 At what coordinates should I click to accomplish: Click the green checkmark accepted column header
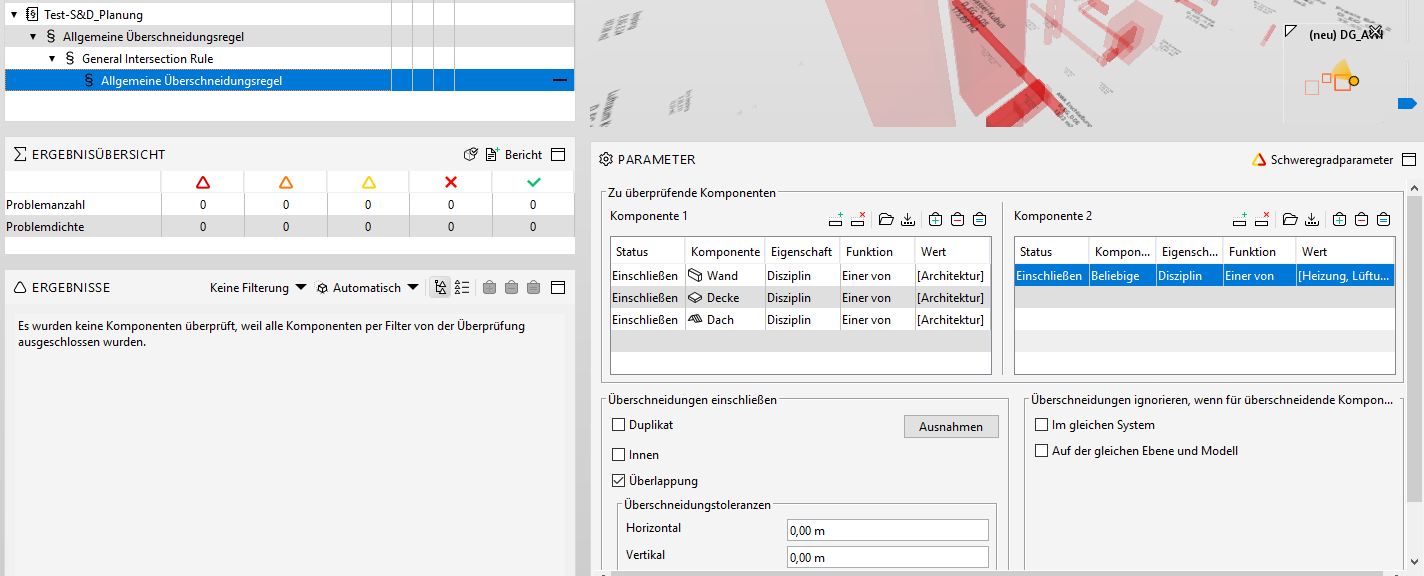[533, 182]
